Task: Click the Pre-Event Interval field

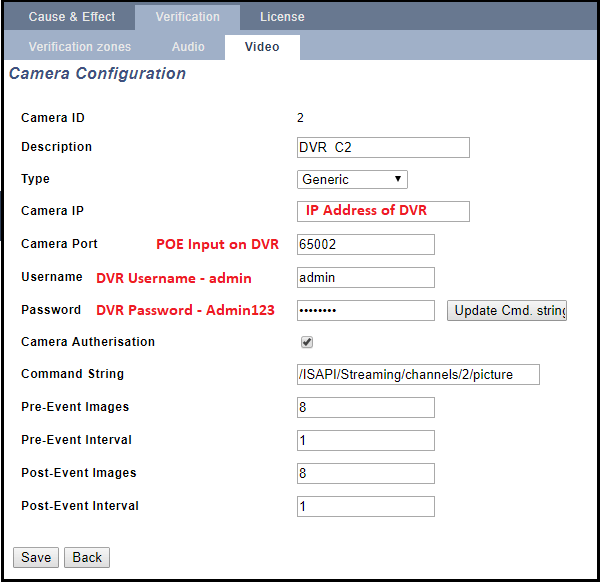Action: pyautogui.click(x=366, y=440)
